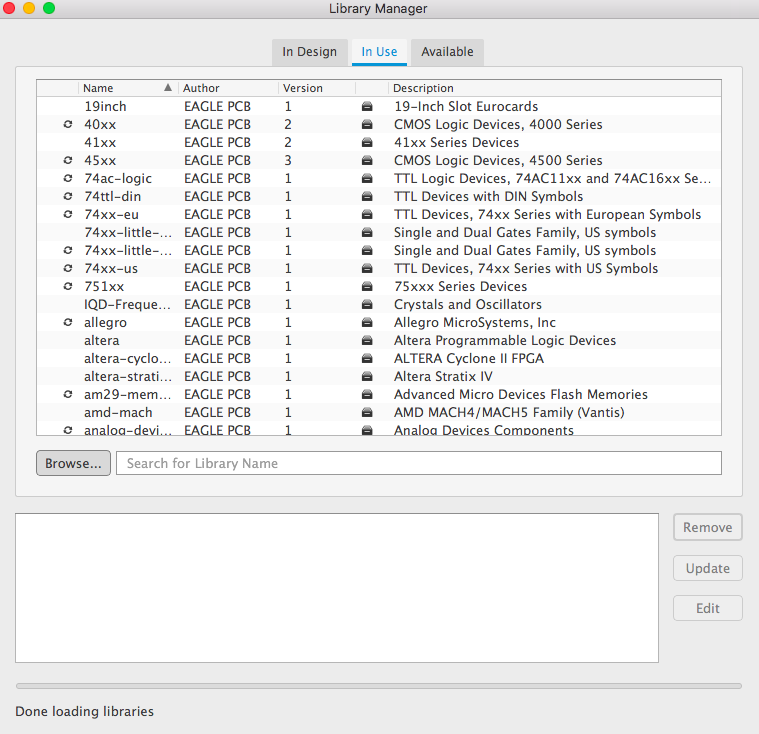Image resolution: width=759 pixels, height=734 pixels.
Task: Click 'TTL Devices with DIN Symbols' description
Action: coord(488,196)
